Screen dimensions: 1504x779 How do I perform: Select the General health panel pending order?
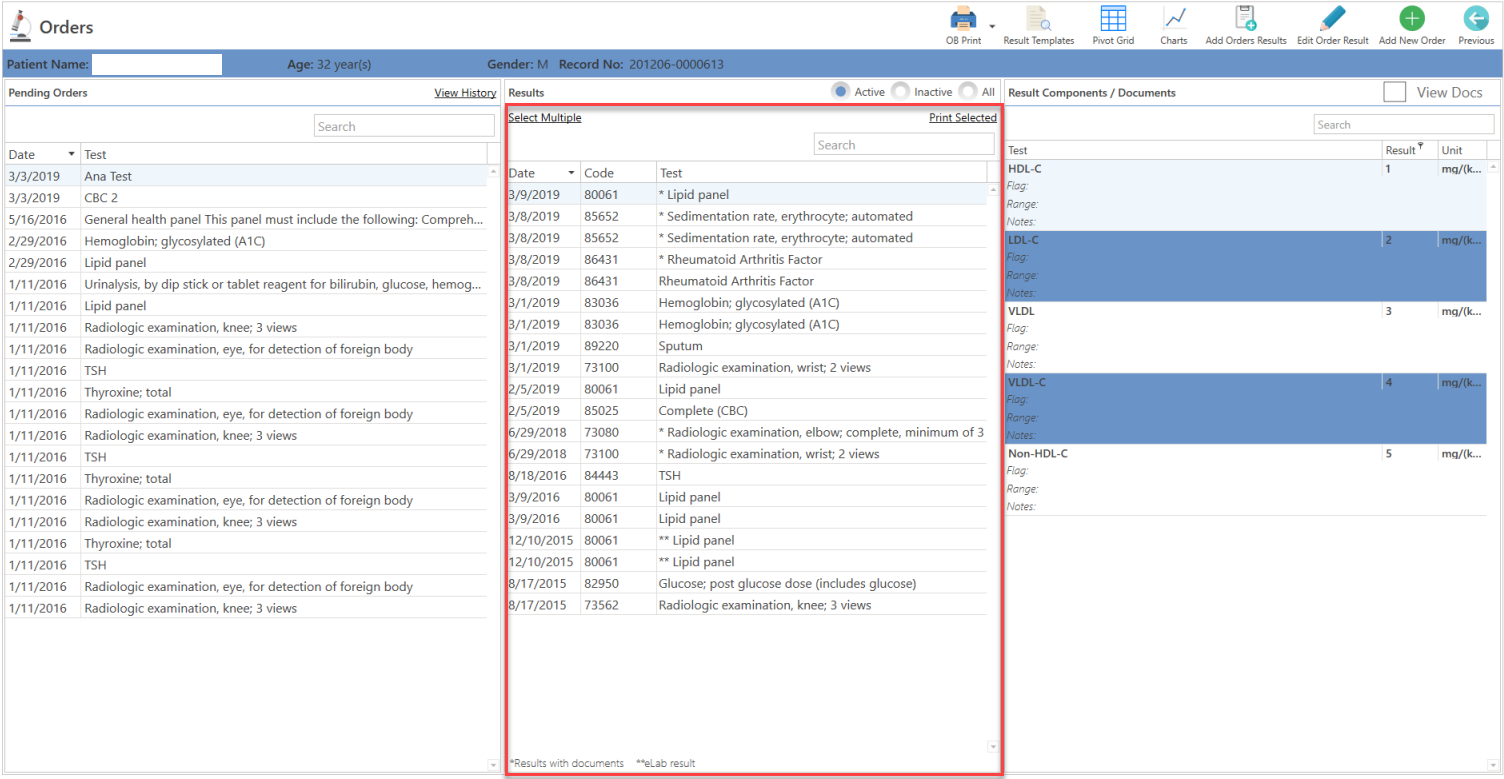[x=246, y=219]
